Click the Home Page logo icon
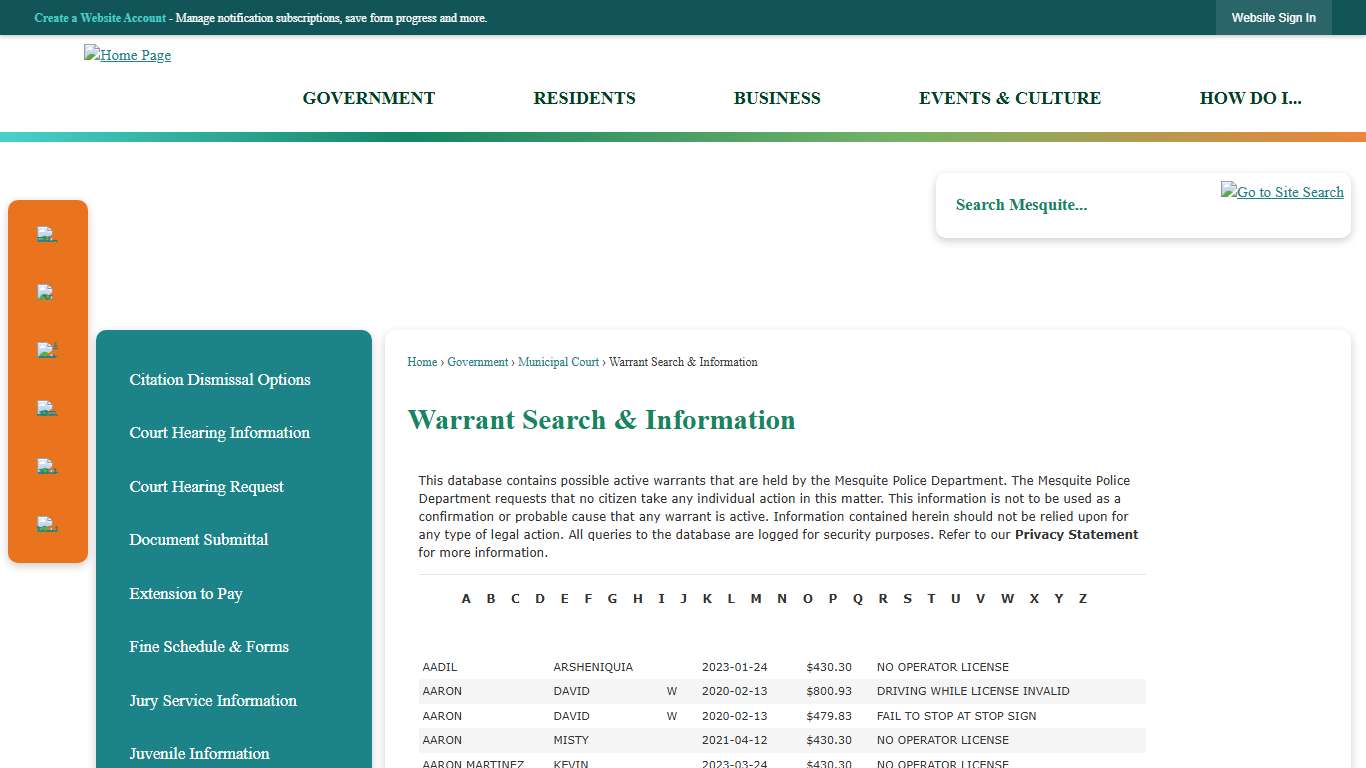This screenshot has width=1366, height=768. 127,55
